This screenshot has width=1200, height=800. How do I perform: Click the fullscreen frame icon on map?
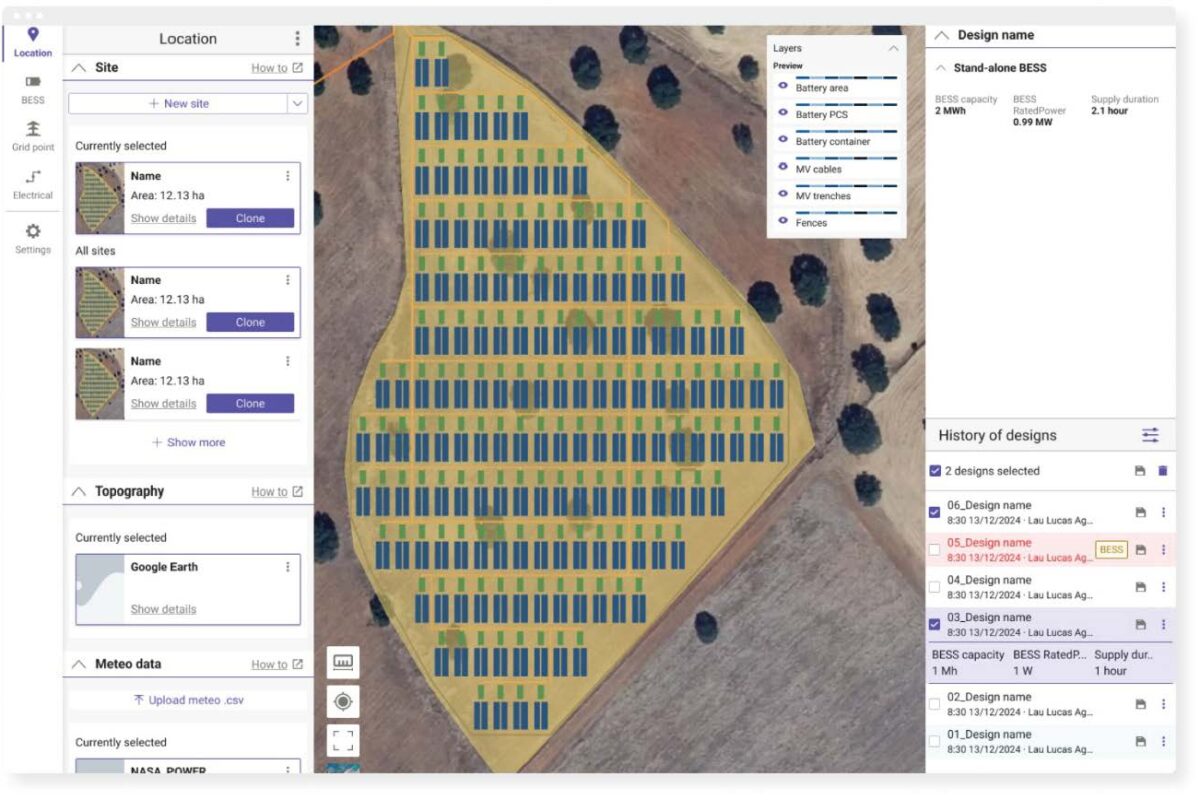[x=343, y=740]
